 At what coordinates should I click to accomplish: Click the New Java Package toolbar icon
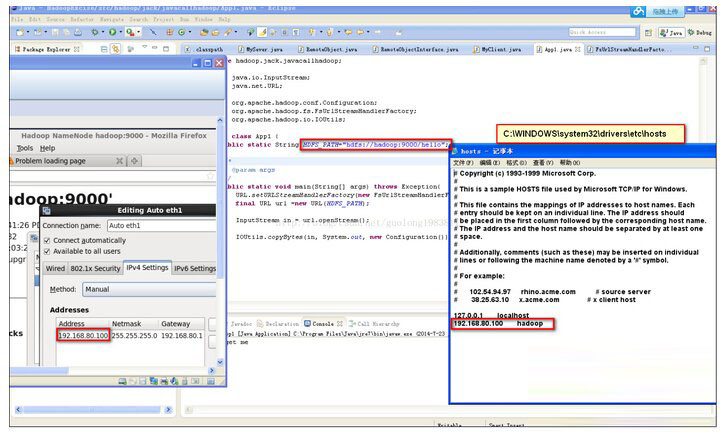click(x=170, y=32)
